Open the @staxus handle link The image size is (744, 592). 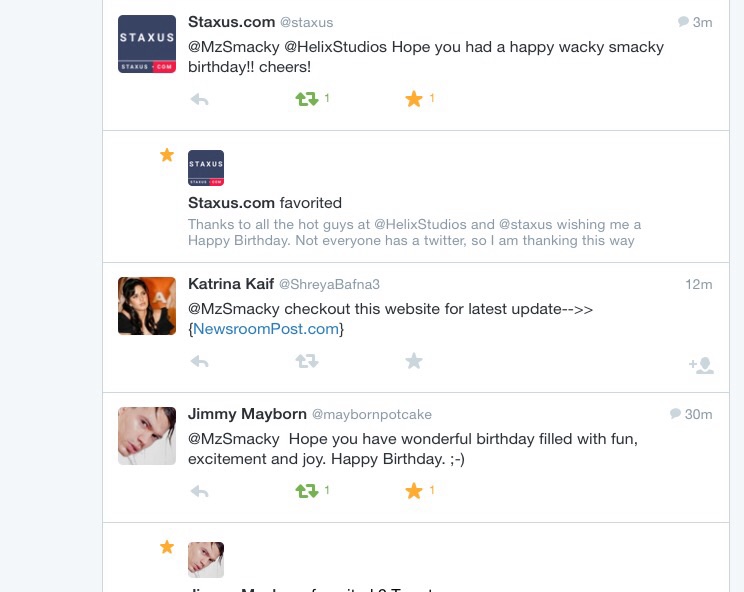pos(307,22)
